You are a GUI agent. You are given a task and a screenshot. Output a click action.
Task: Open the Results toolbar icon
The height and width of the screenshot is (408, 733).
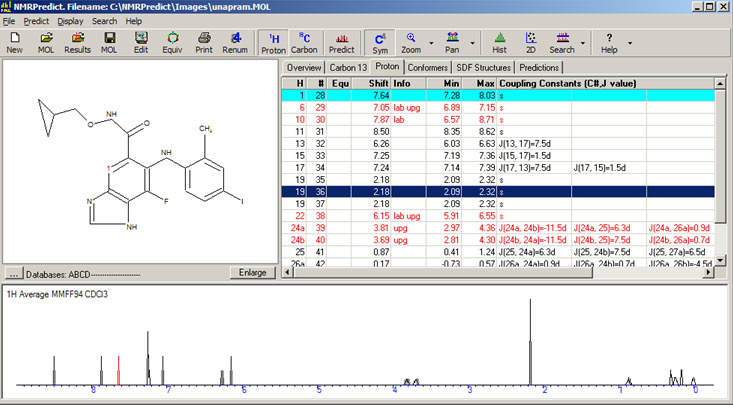click(x=77, y=41)
